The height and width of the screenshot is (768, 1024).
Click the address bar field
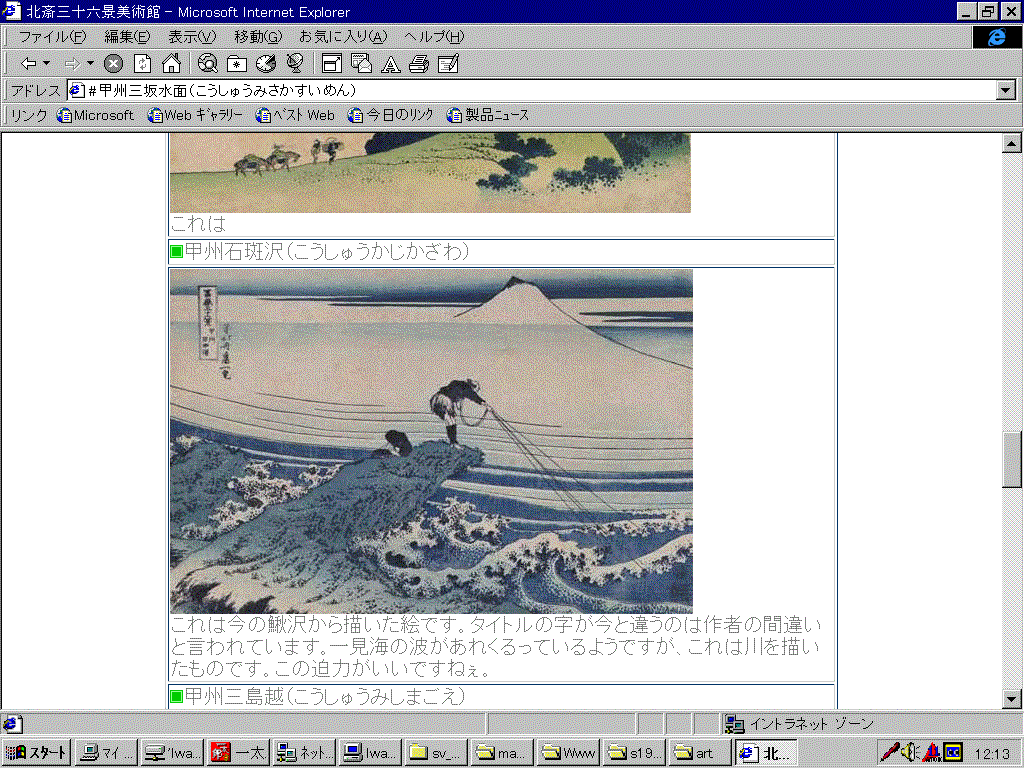pyautogui.click(x=532, y=90)
